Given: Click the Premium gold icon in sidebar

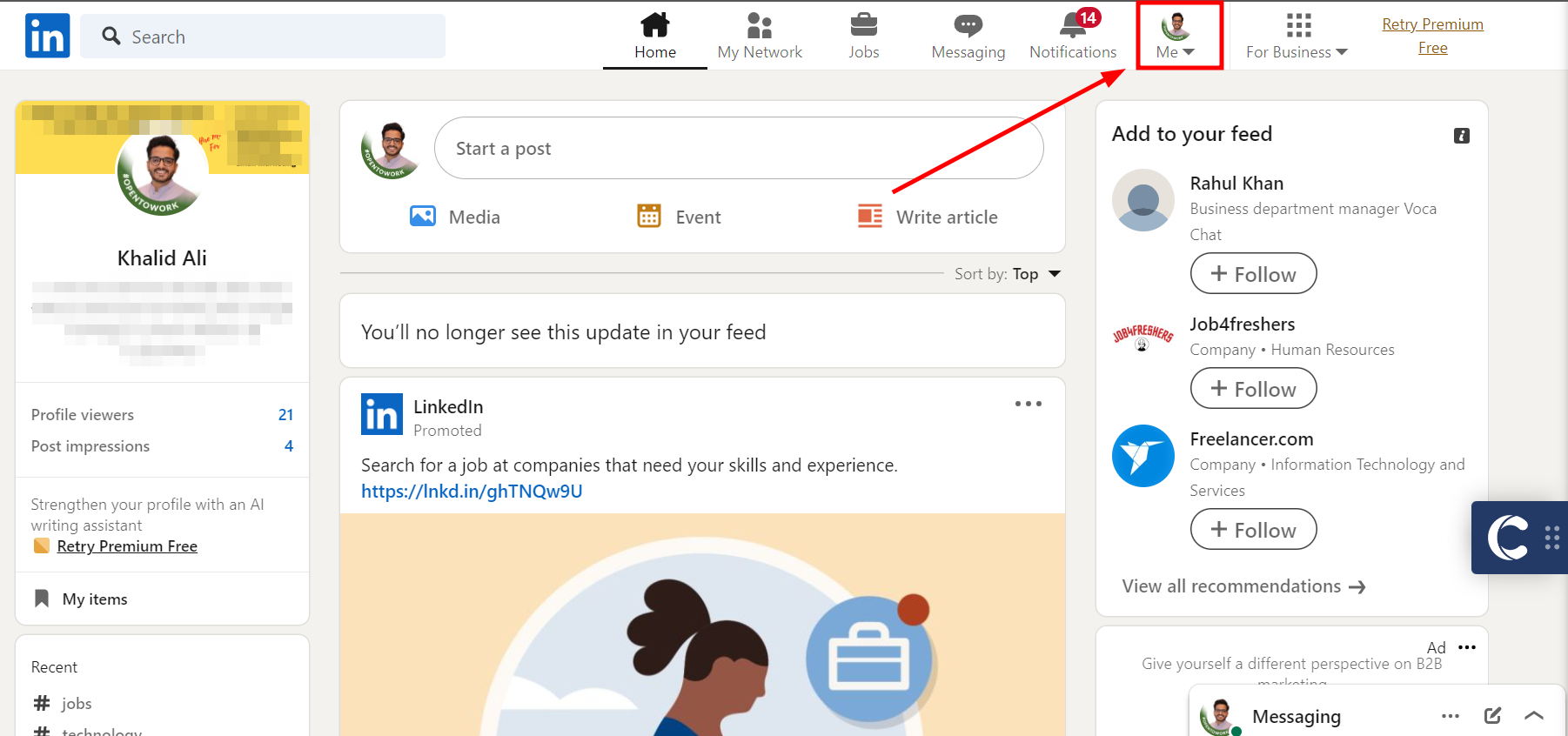Looking at the screenshot, I should [41, 545].
